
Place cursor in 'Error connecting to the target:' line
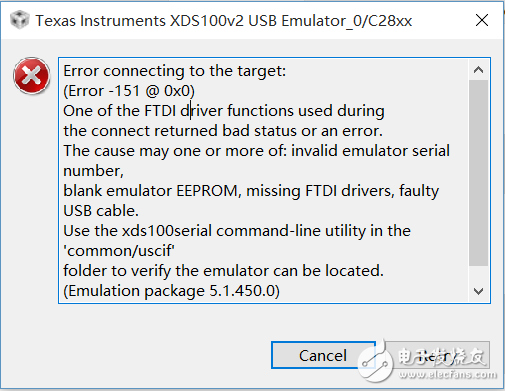pos(175,71)
